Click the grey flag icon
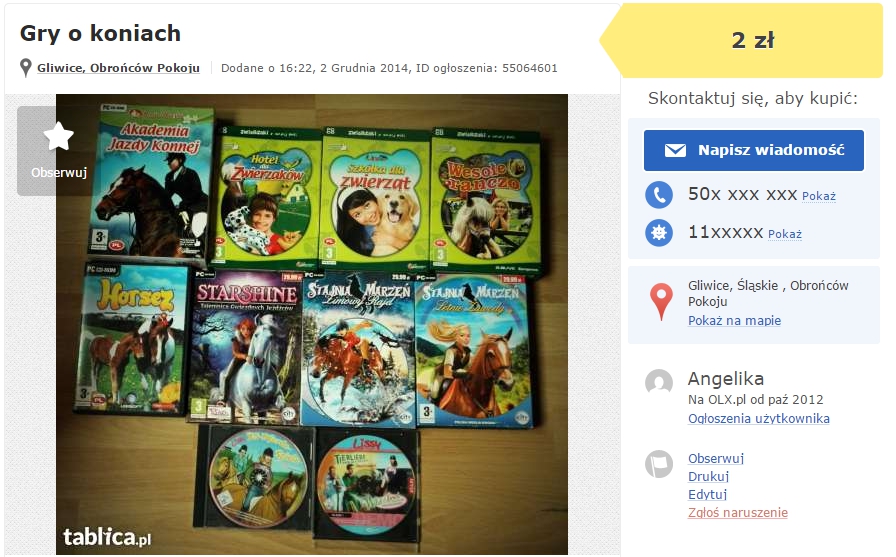896x557 pixels. pos(659,464)
